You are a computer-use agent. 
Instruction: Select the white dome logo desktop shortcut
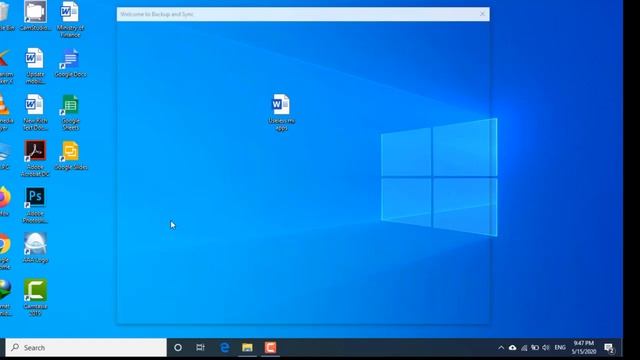tap(35, 248)
